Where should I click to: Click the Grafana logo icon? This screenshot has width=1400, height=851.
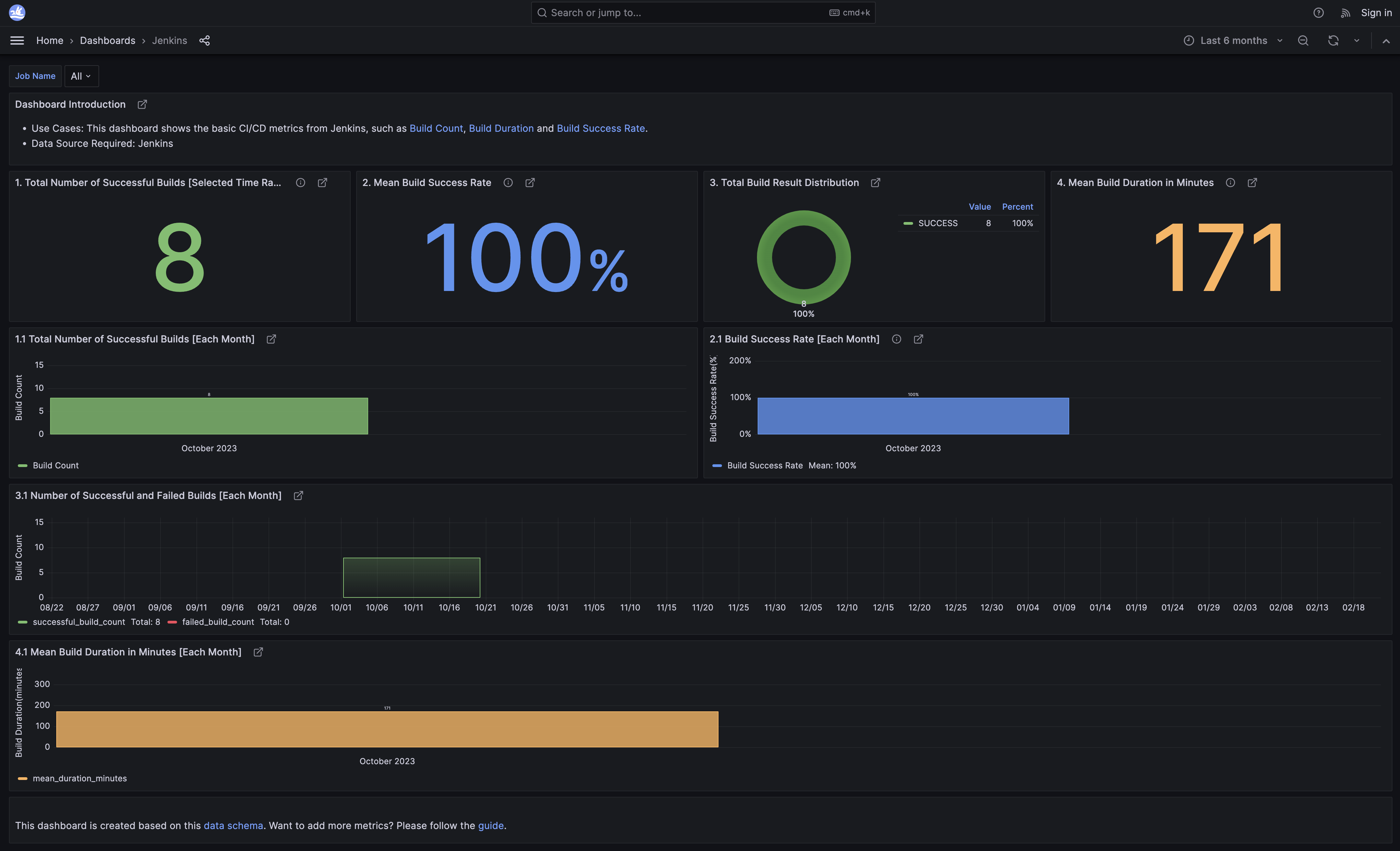17,12
